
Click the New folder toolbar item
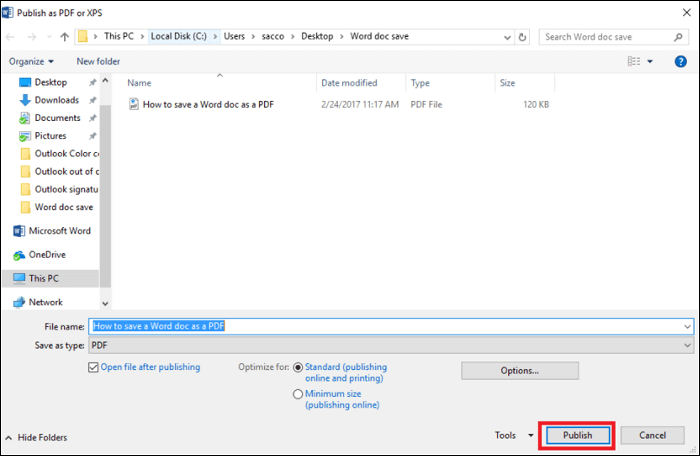tap(98, 61)
